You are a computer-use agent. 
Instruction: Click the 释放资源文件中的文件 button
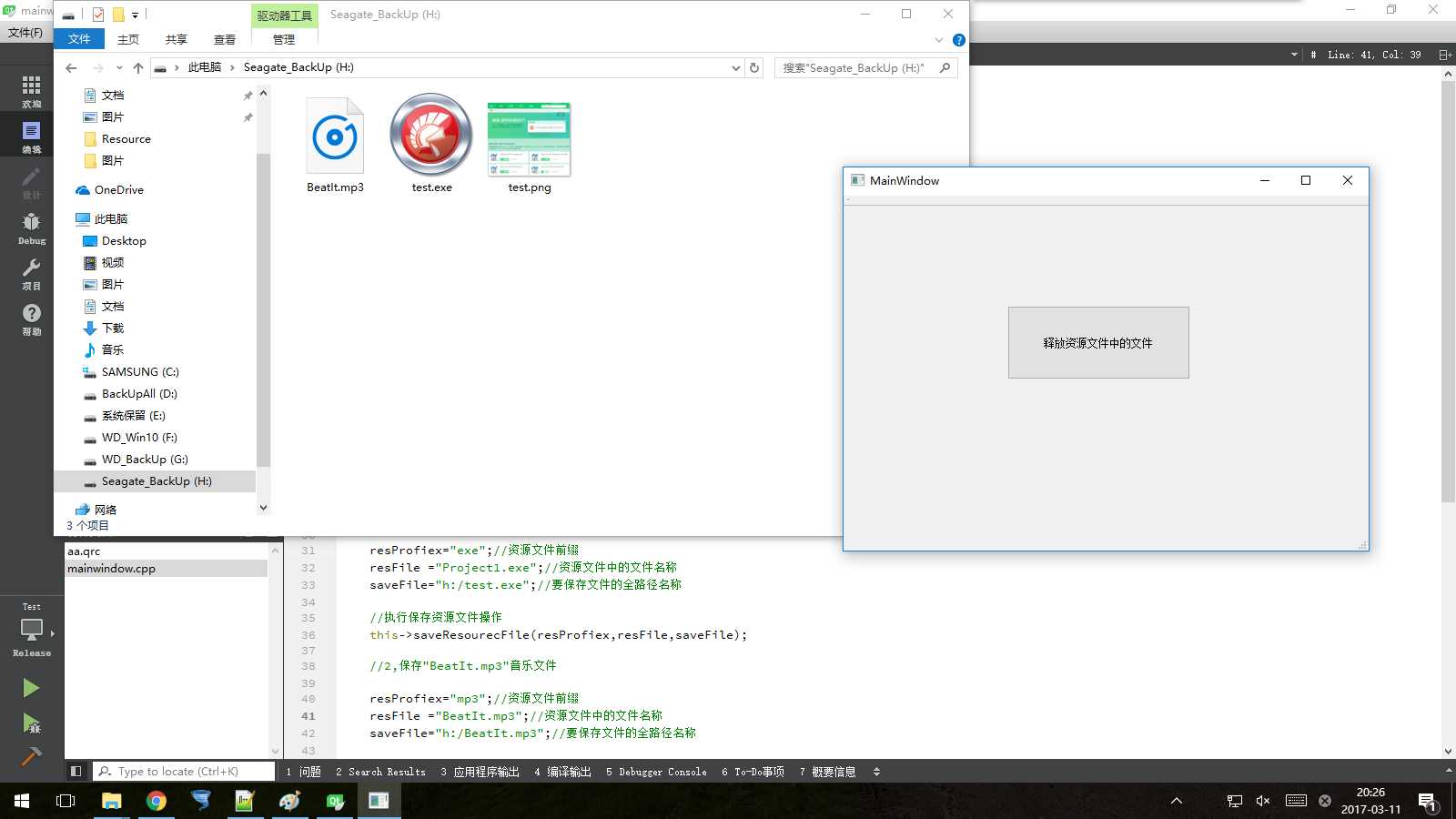(x=1098, y=342)
